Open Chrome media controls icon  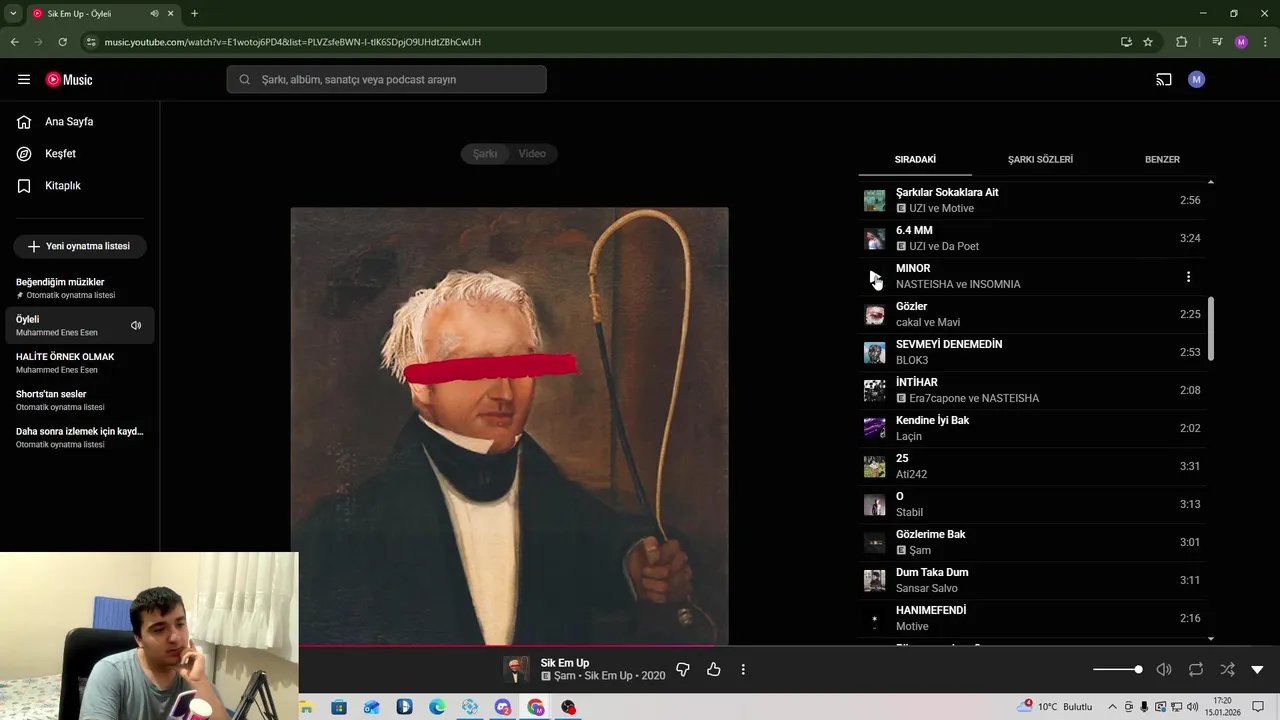pyautogui.click(x=1217, y=42)
